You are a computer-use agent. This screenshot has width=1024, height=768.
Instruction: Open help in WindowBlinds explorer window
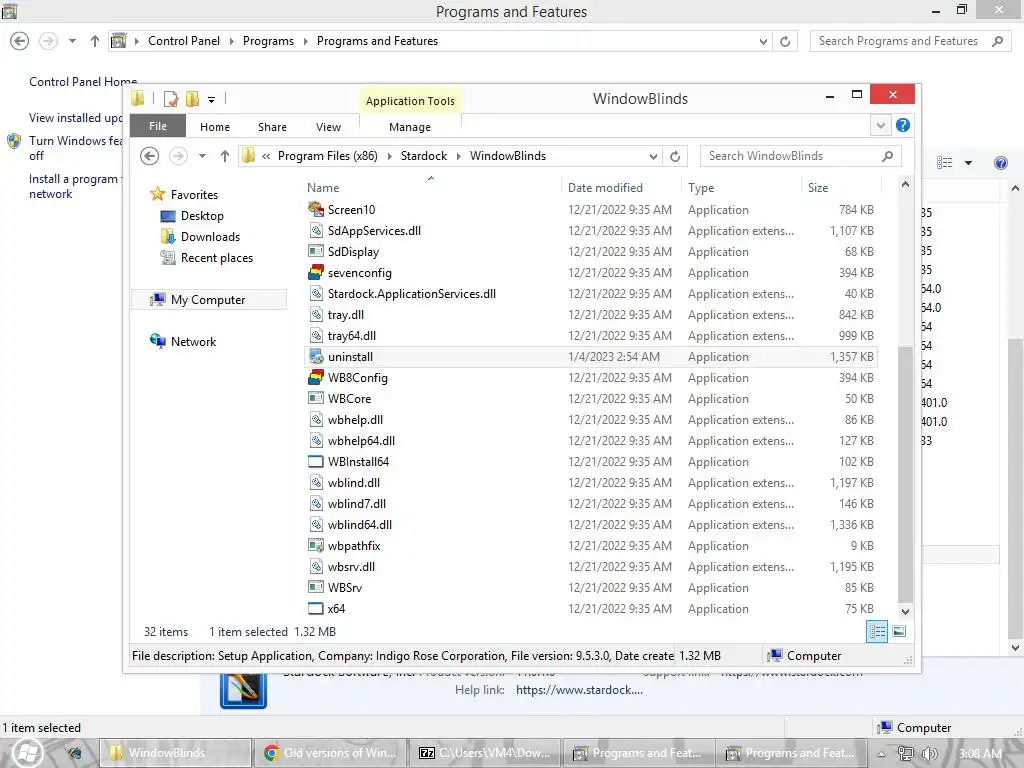[903, 125]
